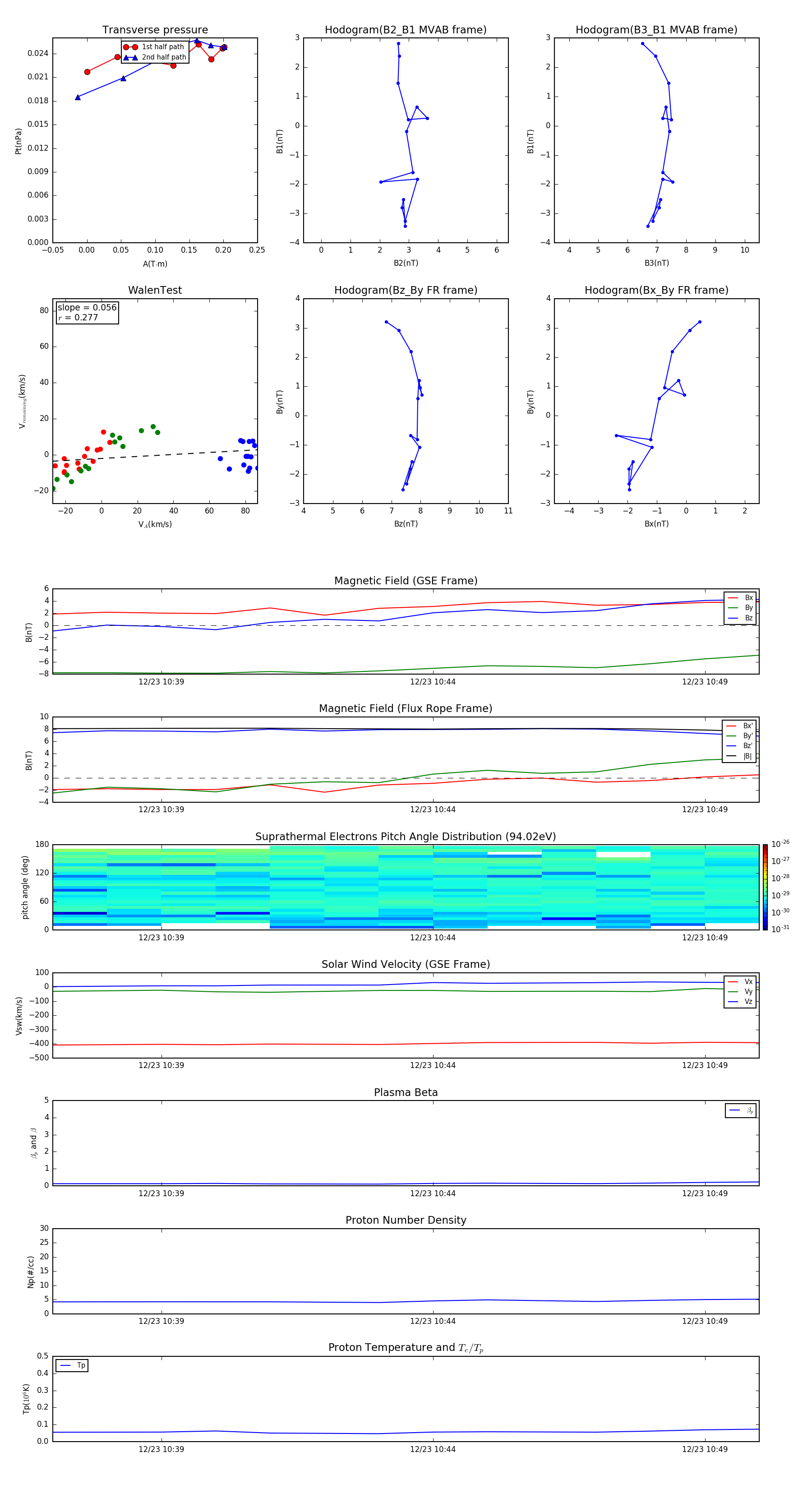Click '12/23 10:49' tick under proton number density

coord(705,1321)
